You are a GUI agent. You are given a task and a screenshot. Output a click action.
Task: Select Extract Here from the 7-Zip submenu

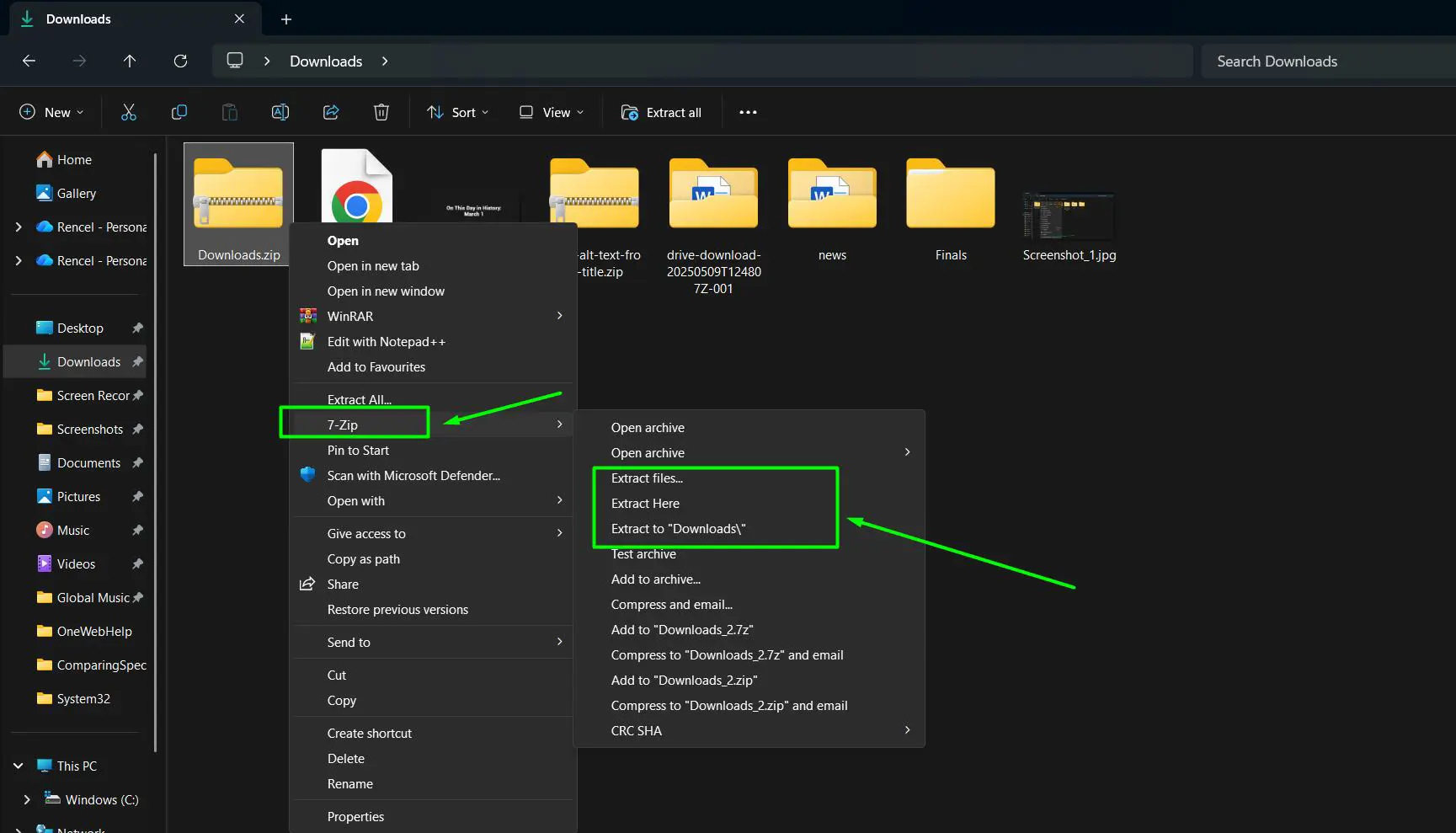tap(645, 503)
